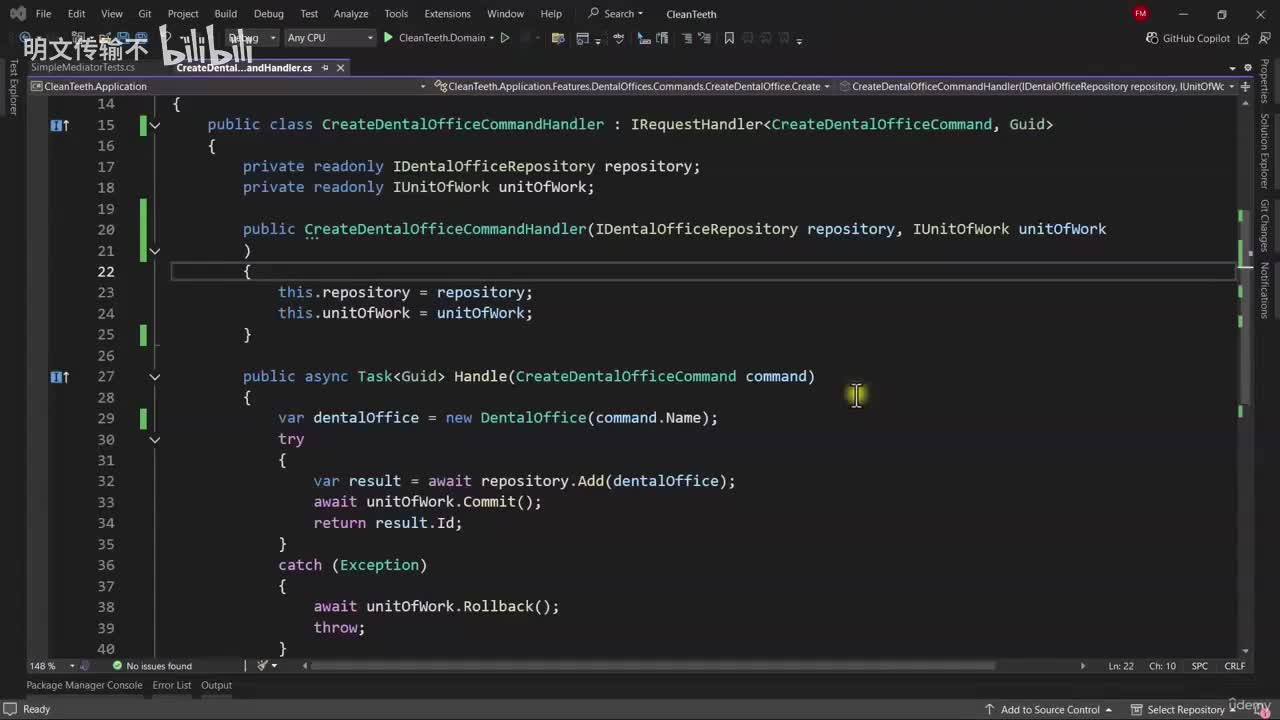Open the namespace type navigation dropdown

(633, 86)
